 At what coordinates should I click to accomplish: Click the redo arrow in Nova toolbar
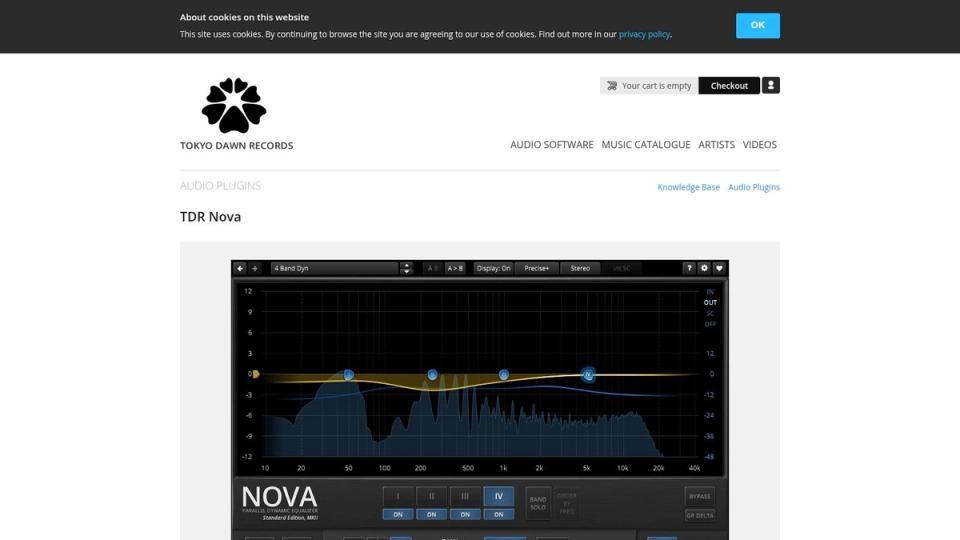[255, 268]
